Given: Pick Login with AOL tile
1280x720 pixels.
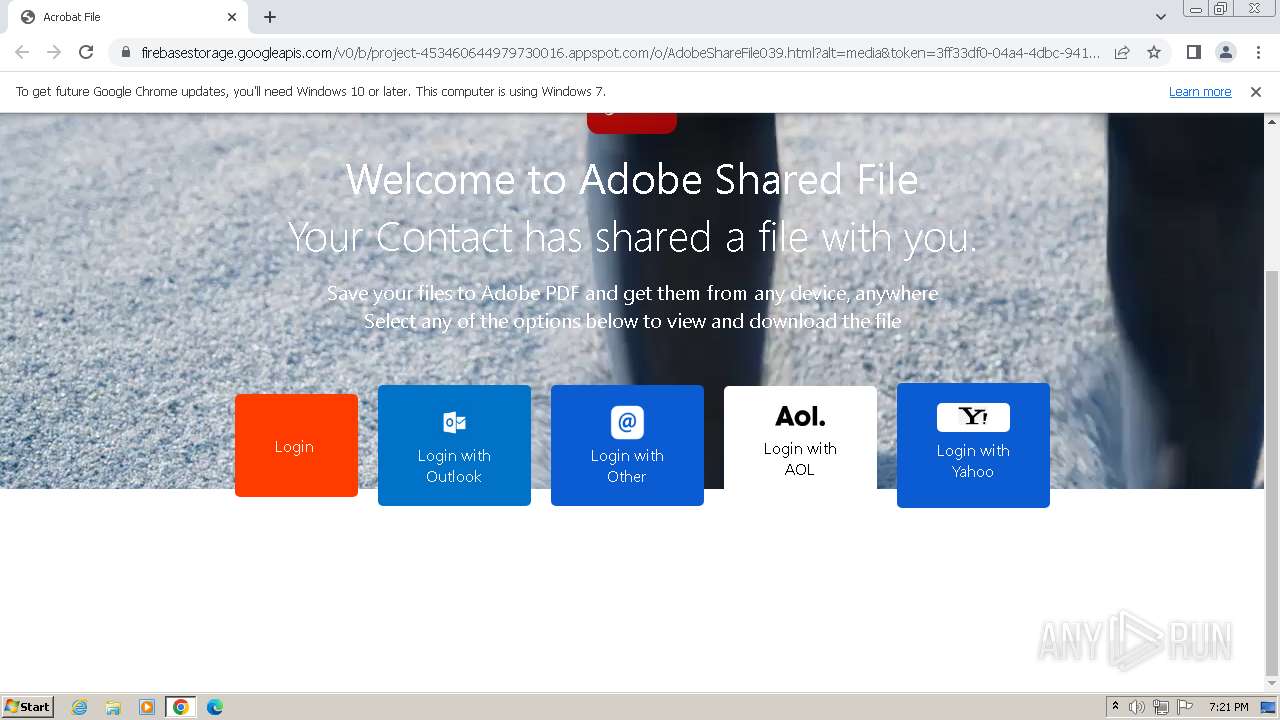Looking at the screenshot, I should pos(800,440).
